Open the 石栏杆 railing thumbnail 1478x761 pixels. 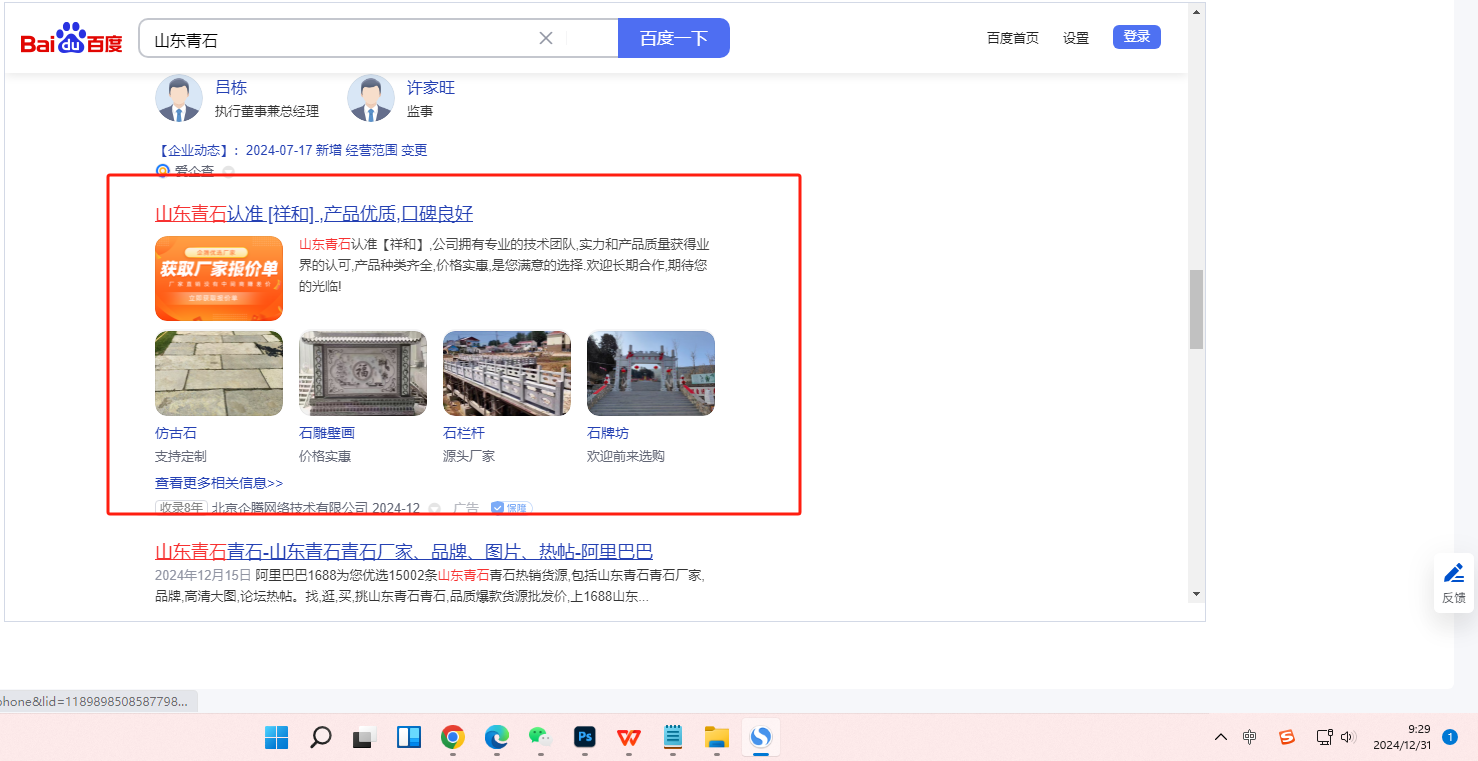point(507,373)
